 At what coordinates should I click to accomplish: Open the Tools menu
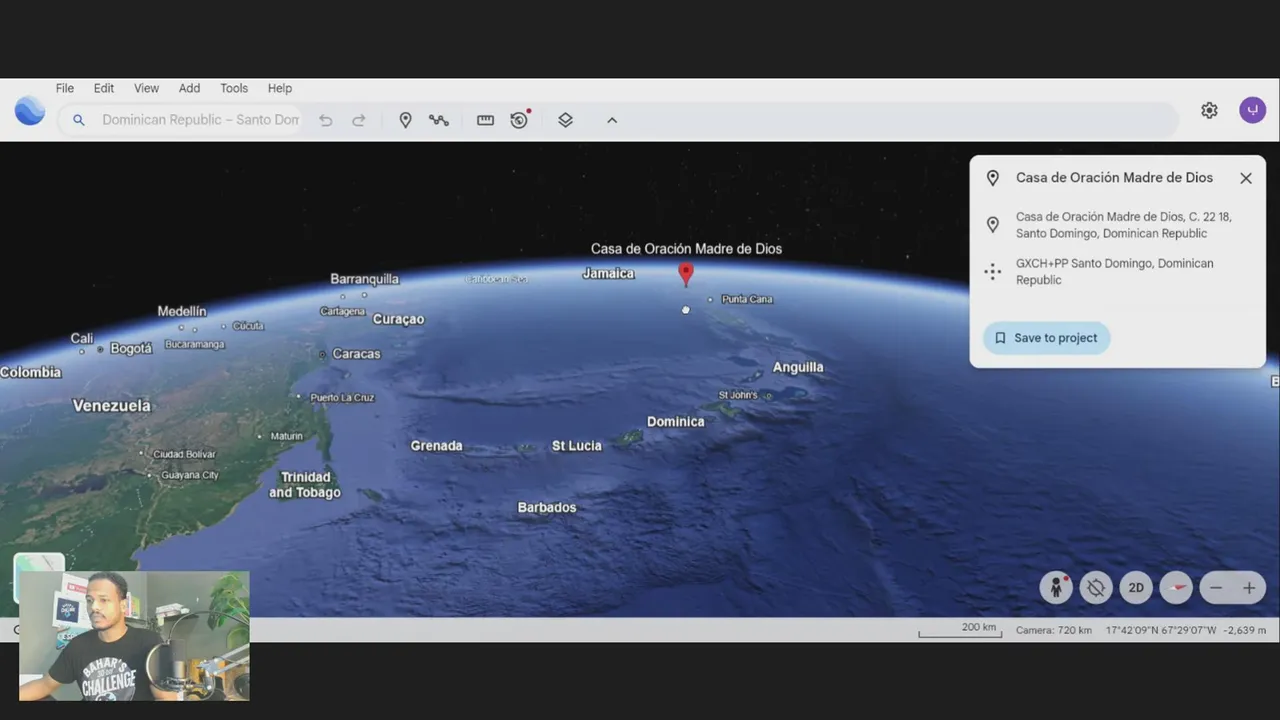[234, 88]
